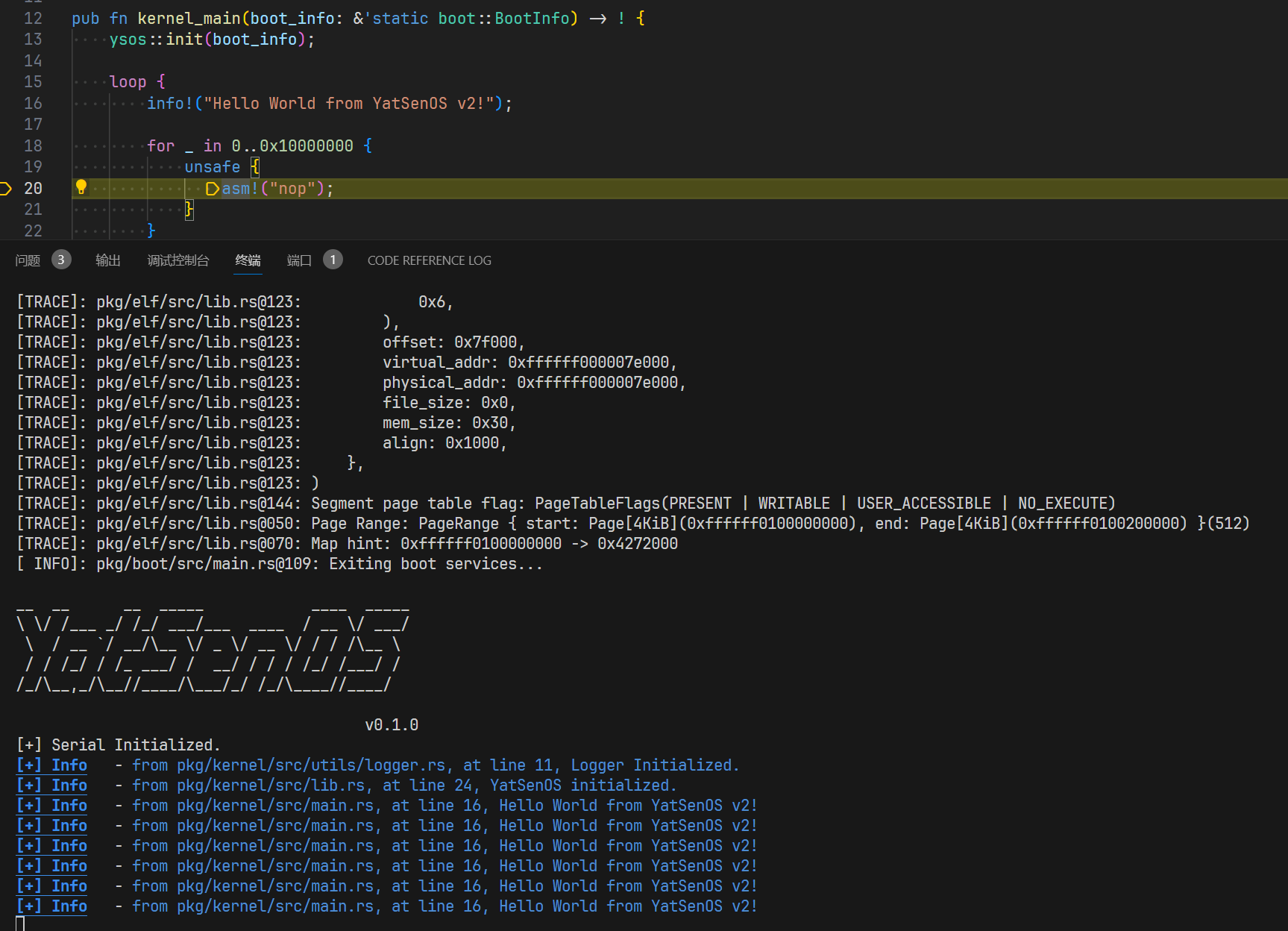Click the align: 0x1000 trace value
Screen dimensions: 1288x931
click(444, 443)
